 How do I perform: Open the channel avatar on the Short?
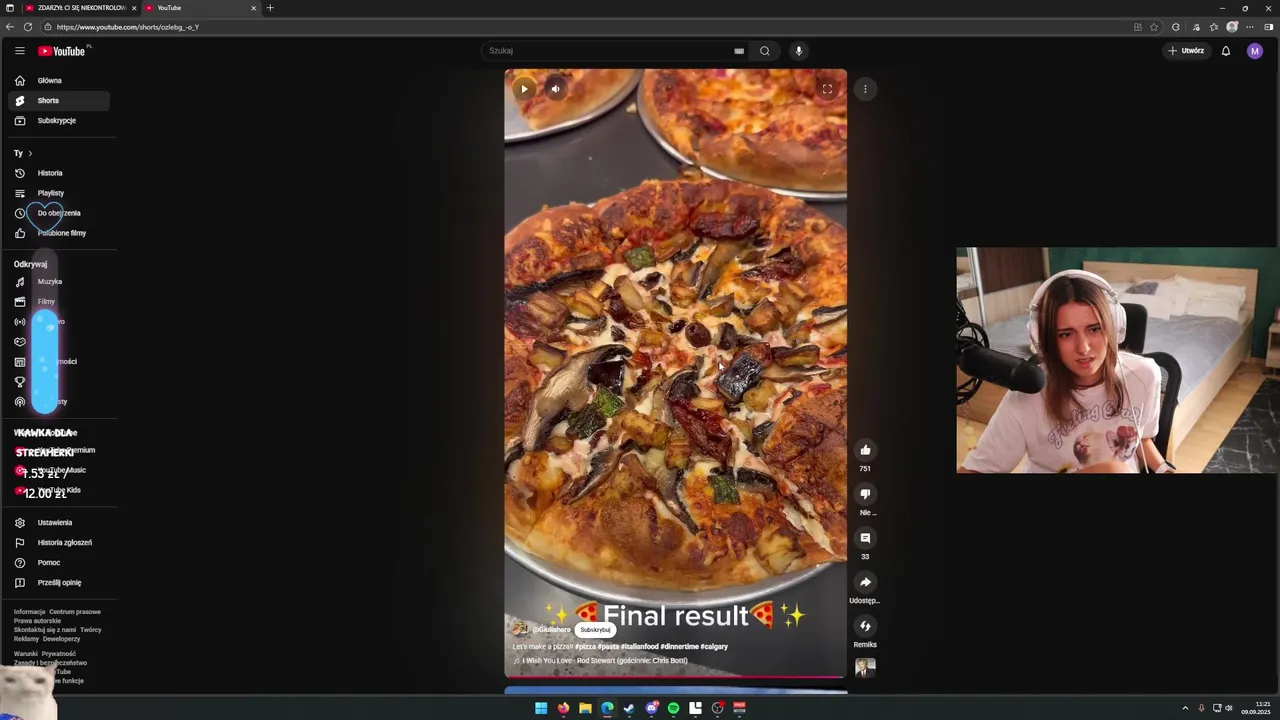click(x=520, y=629)
